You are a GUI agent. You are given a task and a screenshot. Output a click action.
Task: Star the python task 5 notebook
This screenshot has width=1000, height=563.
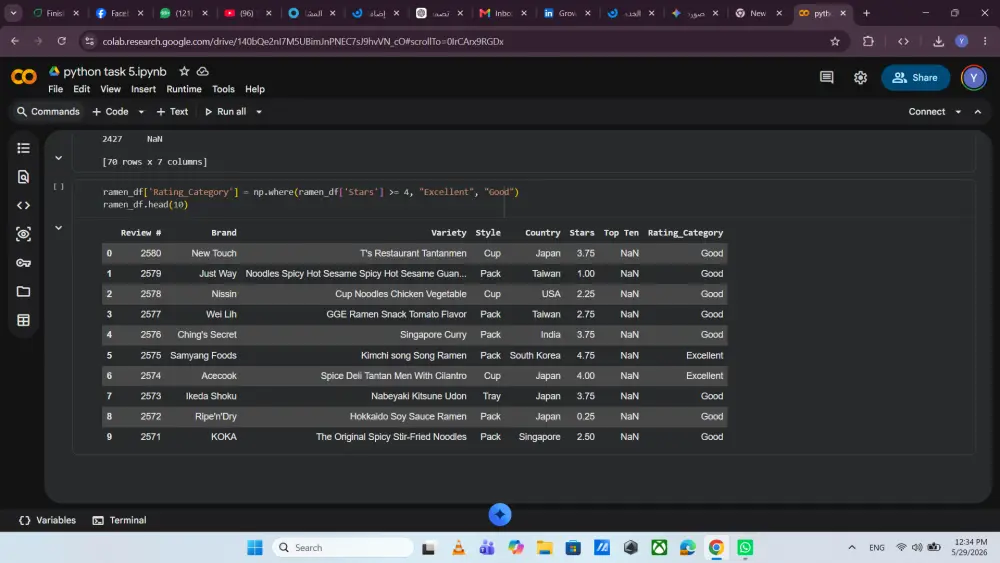tap(184, 71)
